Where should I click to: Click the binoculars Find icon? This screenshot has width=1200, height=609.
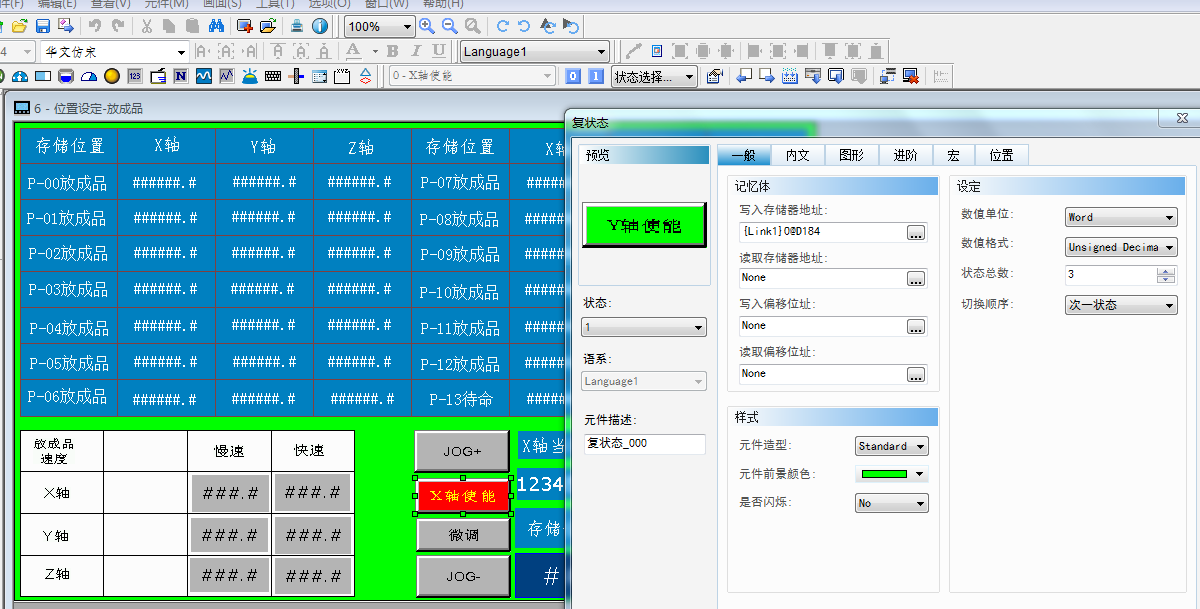(x=215, y=26)
